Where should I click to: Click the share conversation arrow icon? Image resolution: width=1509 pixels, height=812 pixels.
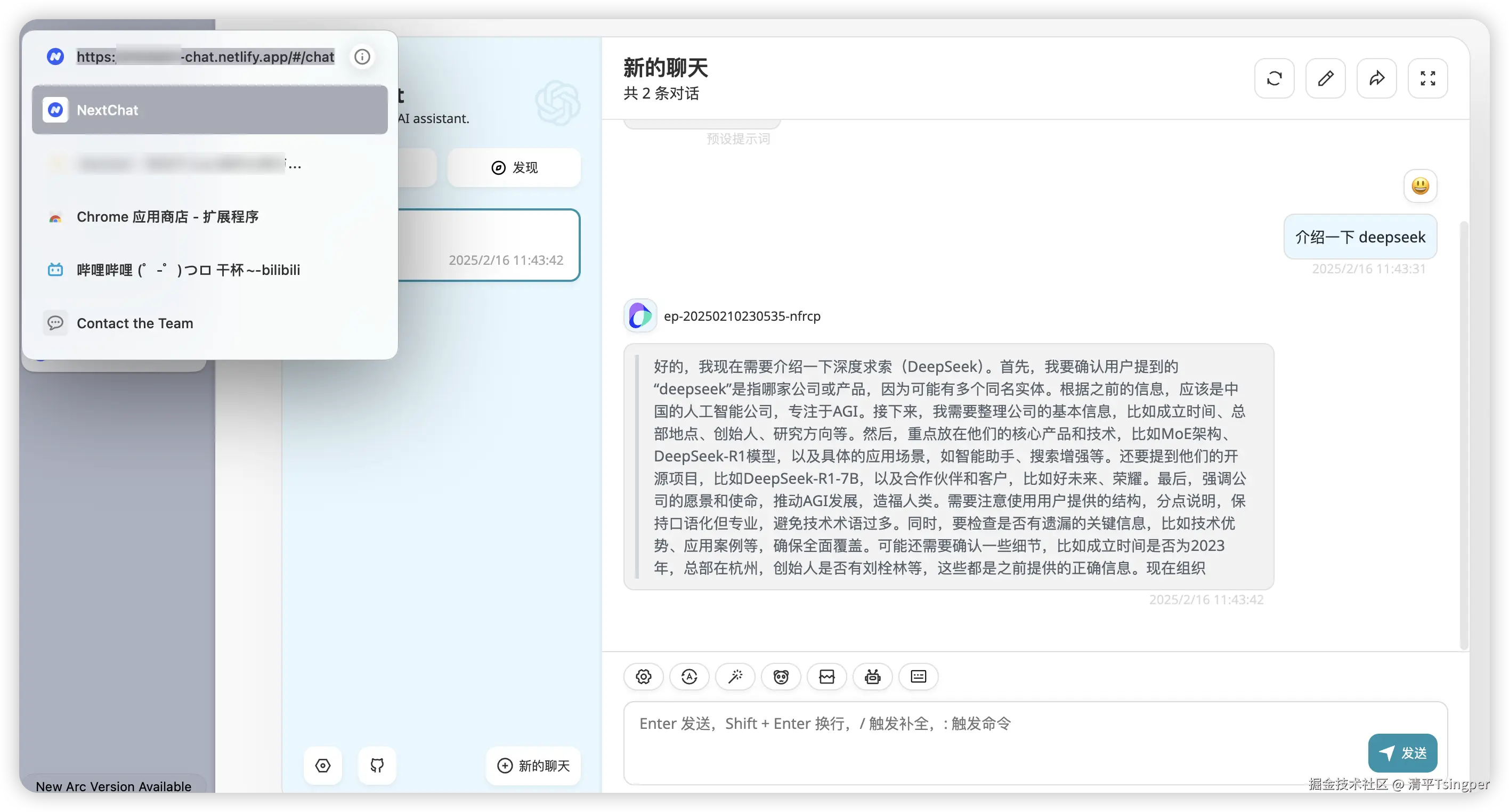click(x=1377, y=78)
